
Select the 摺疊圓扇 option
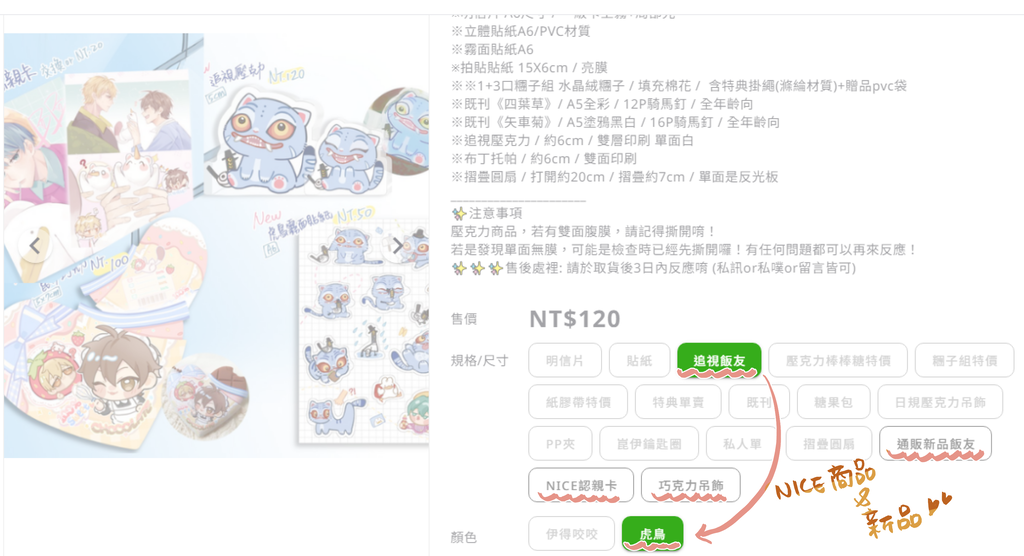click(x=829, y=444)
